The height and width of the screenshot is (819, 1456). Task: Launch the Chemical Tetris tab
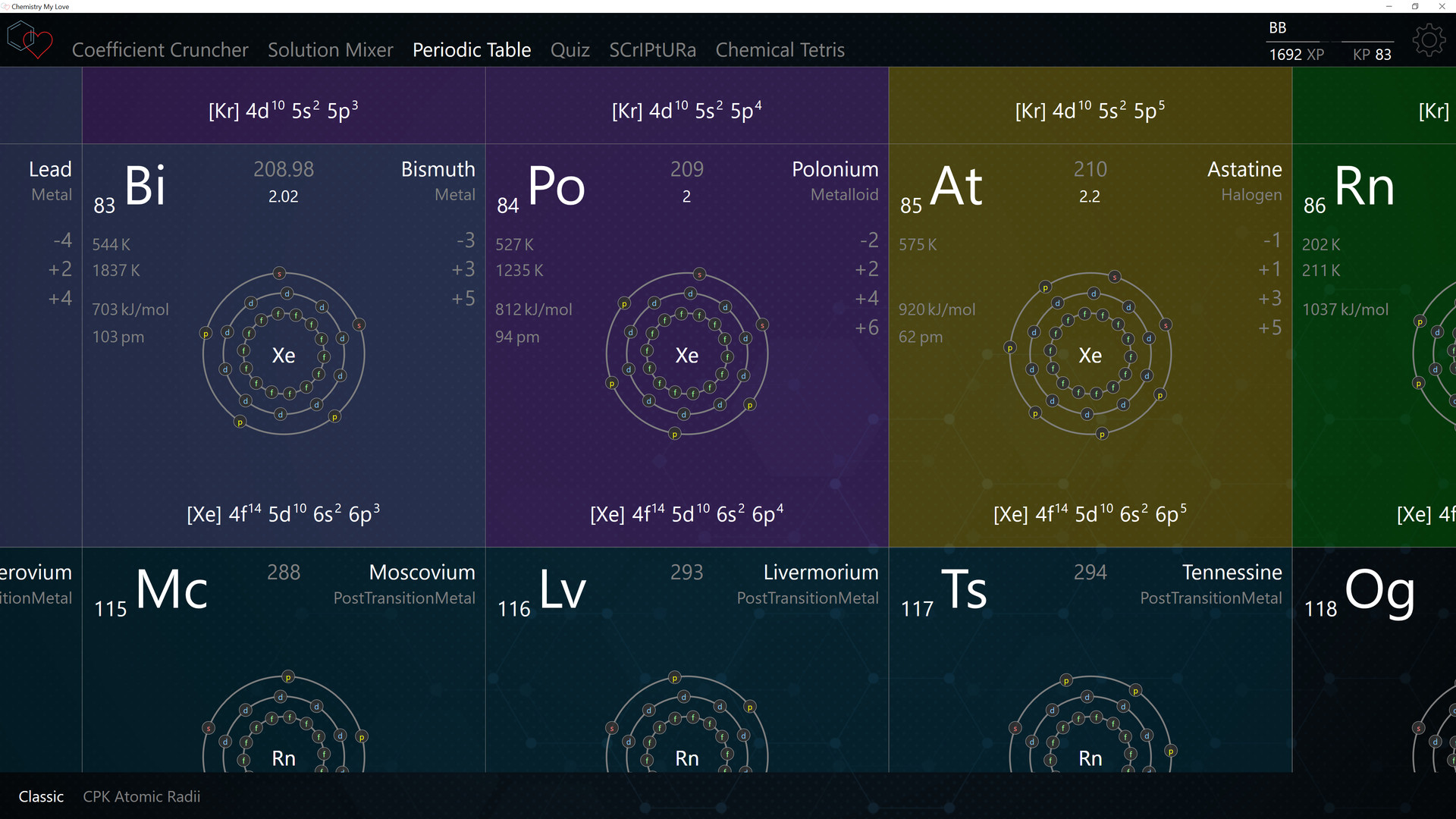tap(780, 50)
